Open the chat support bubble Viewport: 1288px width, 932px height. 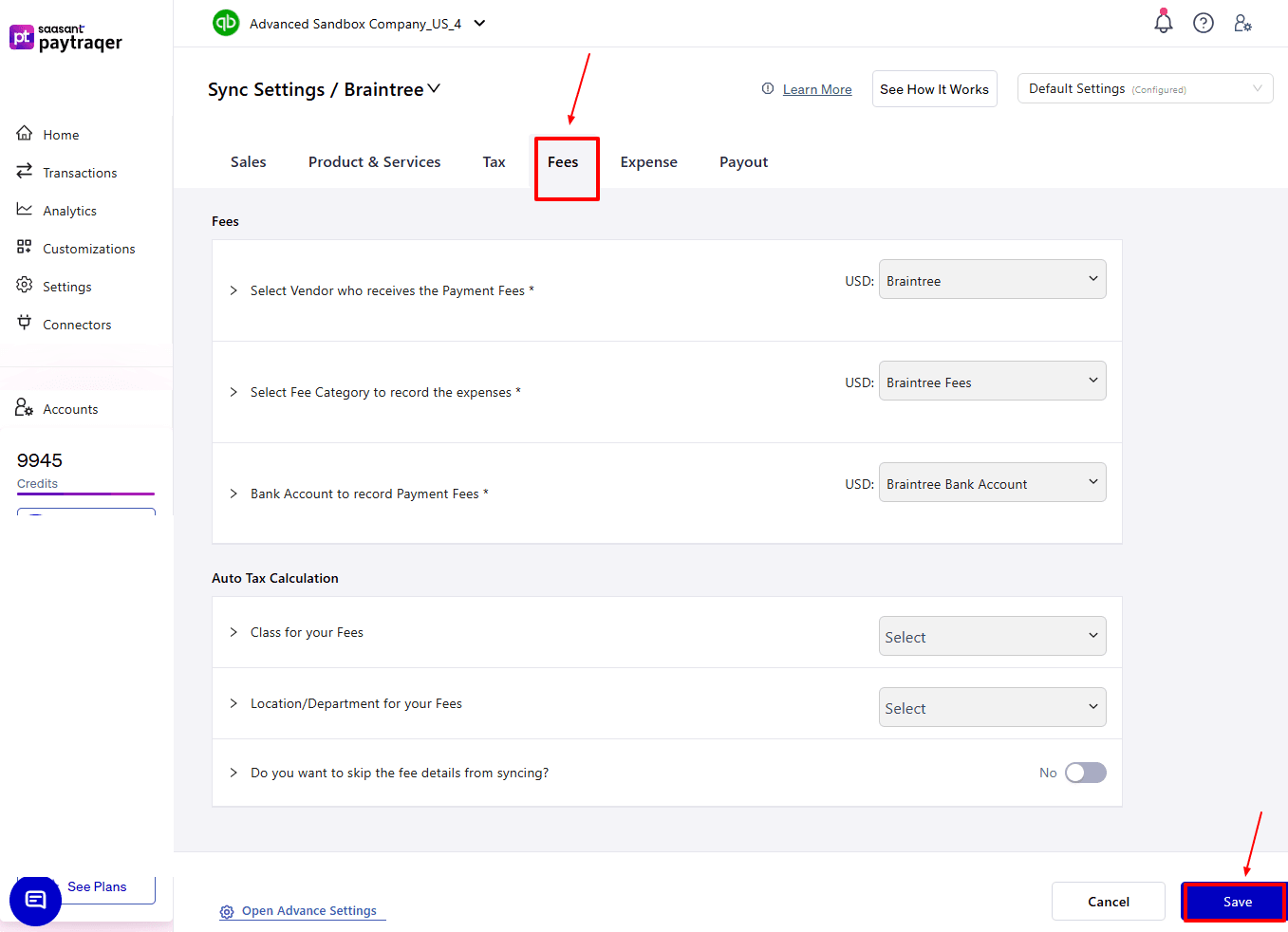pos(35,900)
